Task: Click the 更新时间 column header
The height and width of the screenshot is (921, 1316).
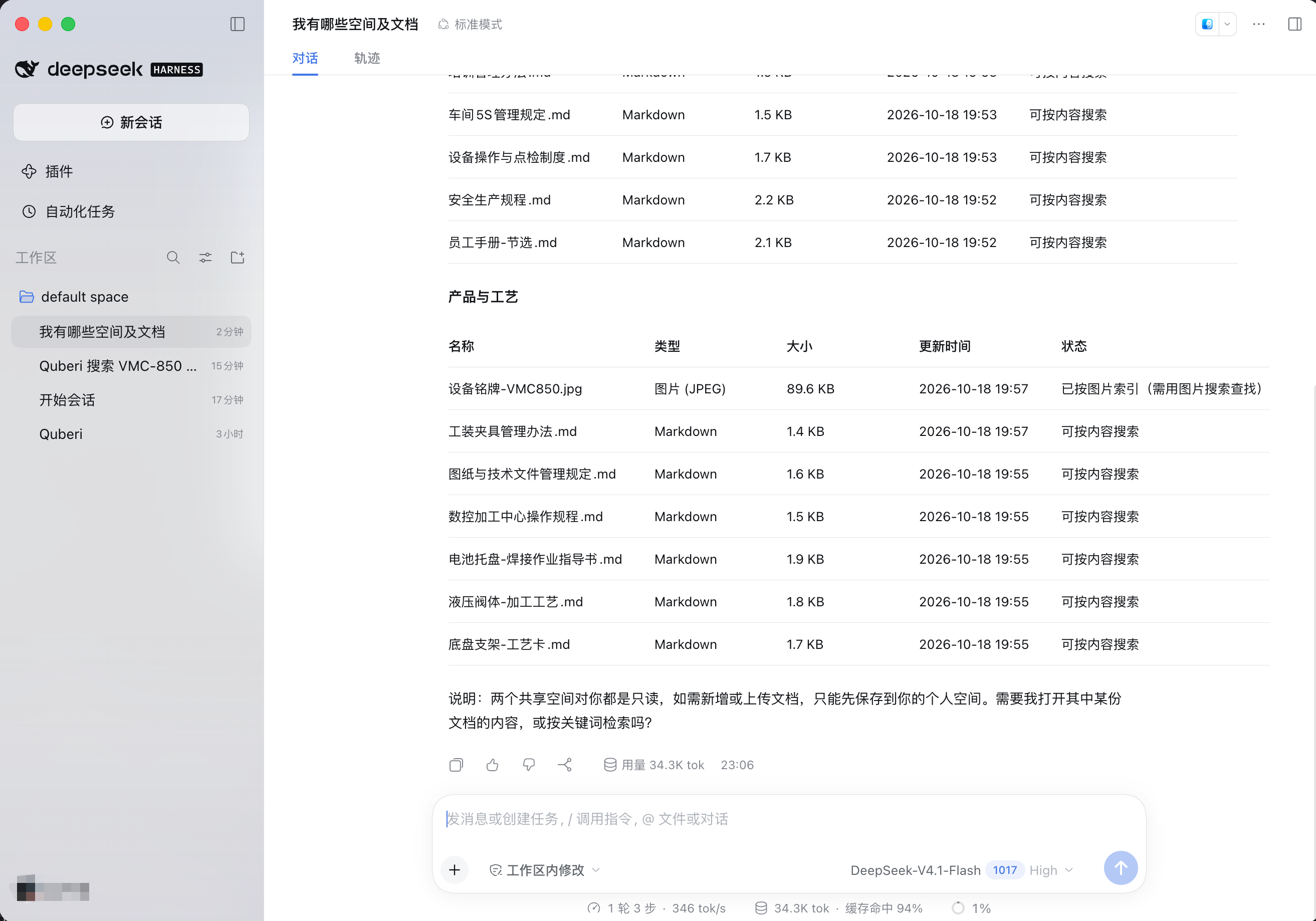Action: pos(945,346)
